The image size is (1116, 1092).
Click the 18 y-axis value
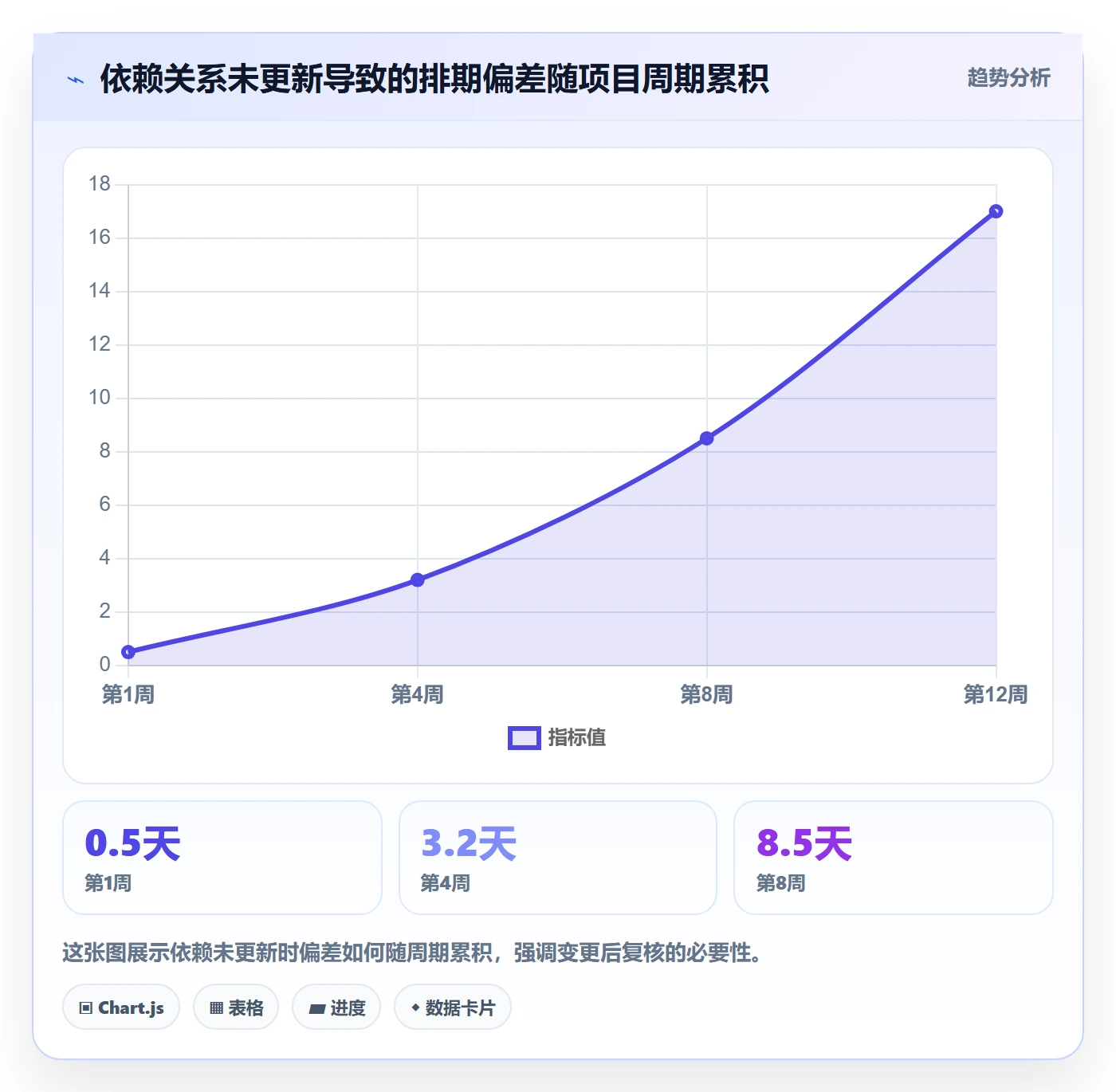100,184
